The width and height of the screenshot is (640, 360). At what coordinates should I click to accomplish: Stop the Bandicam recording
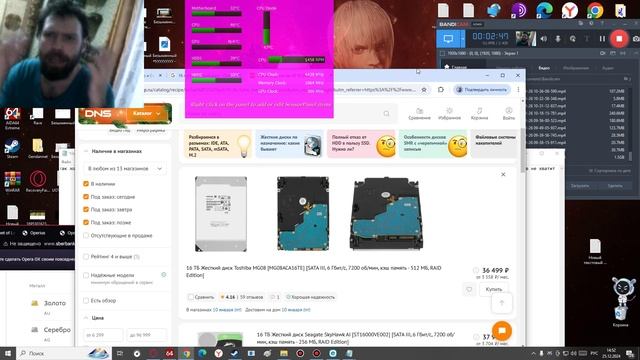pyautogui.click(x=619, y=38)
